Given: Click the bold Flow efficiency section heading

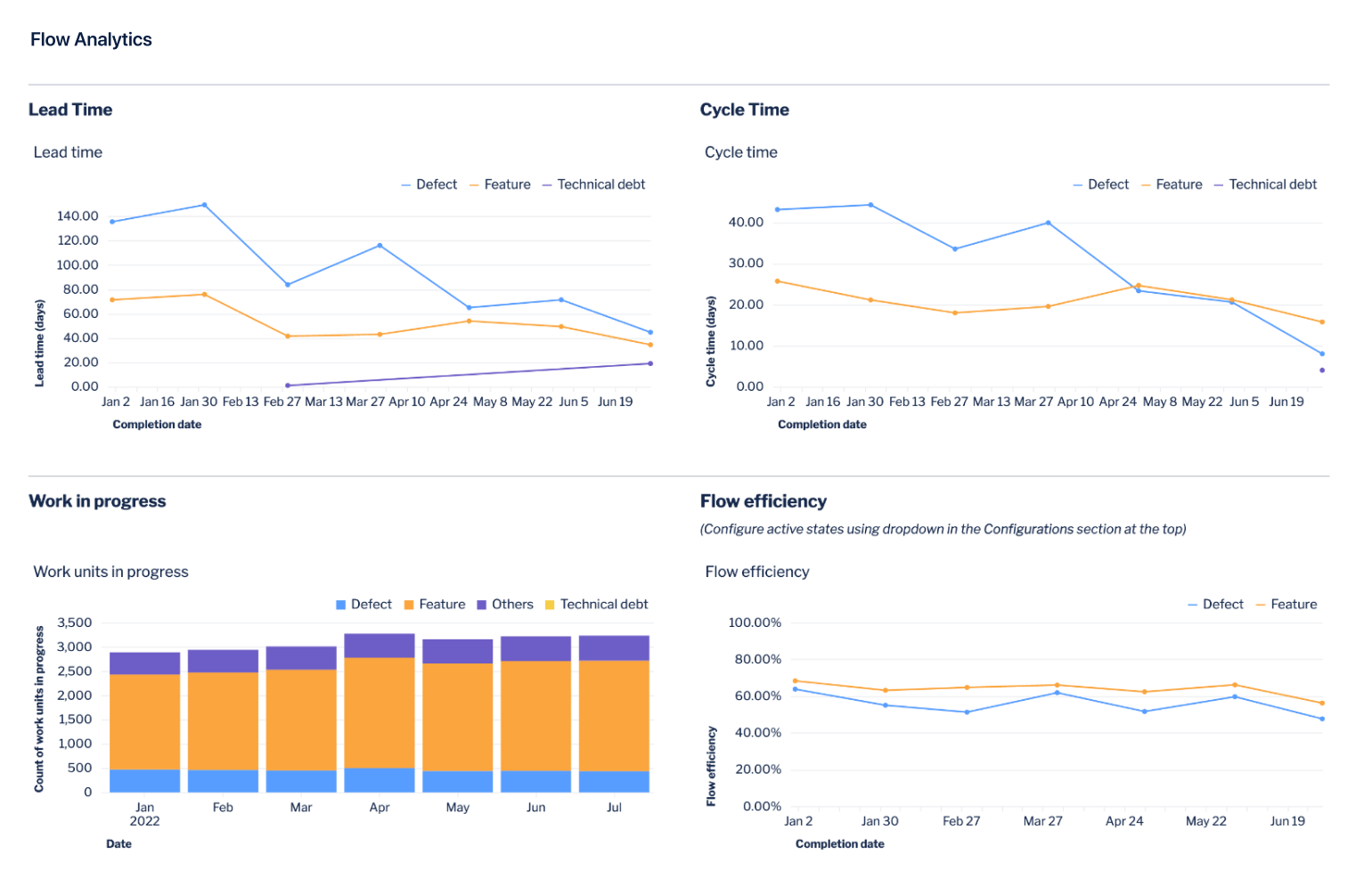Looking at the screenshot, I should pyautogui.click(x=764, y=501).
